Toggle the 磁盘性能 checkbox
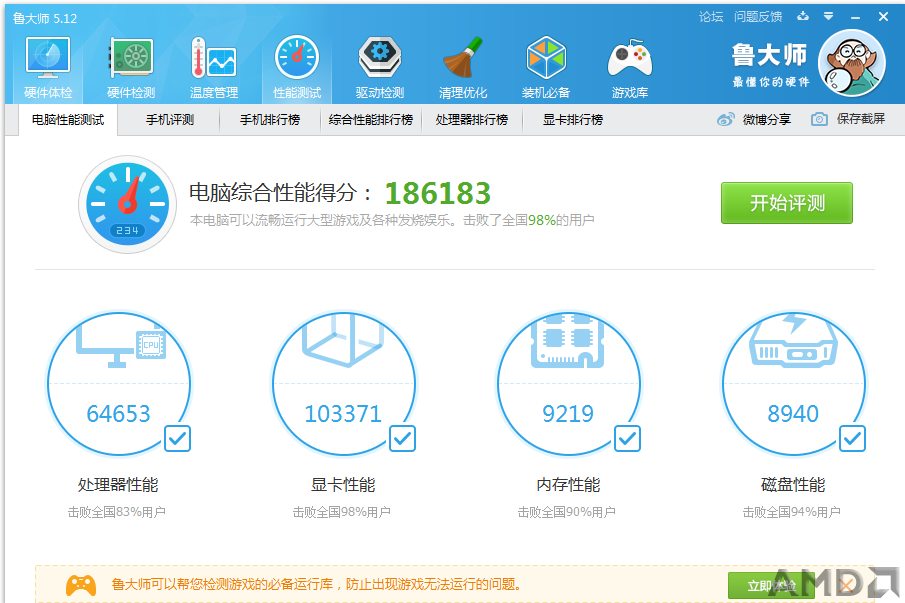905x603 pixels. (x=852, y=439)
